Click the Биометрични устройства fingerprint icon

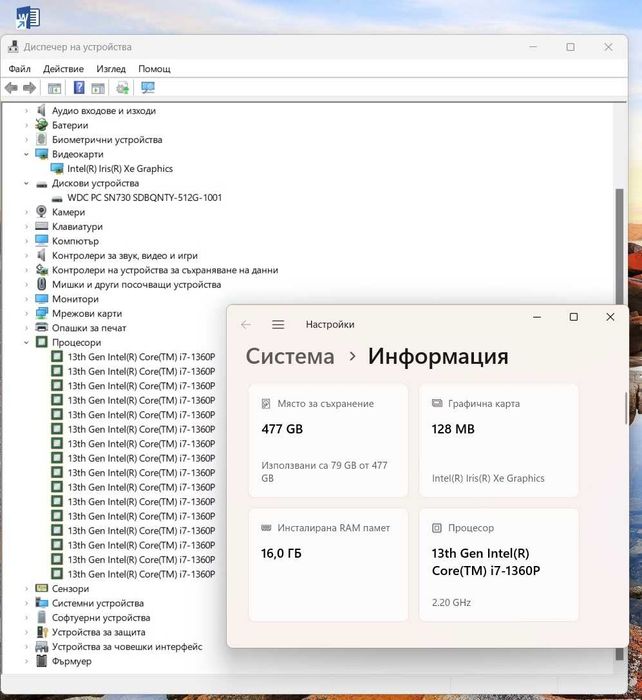click(x=42, y=139)
